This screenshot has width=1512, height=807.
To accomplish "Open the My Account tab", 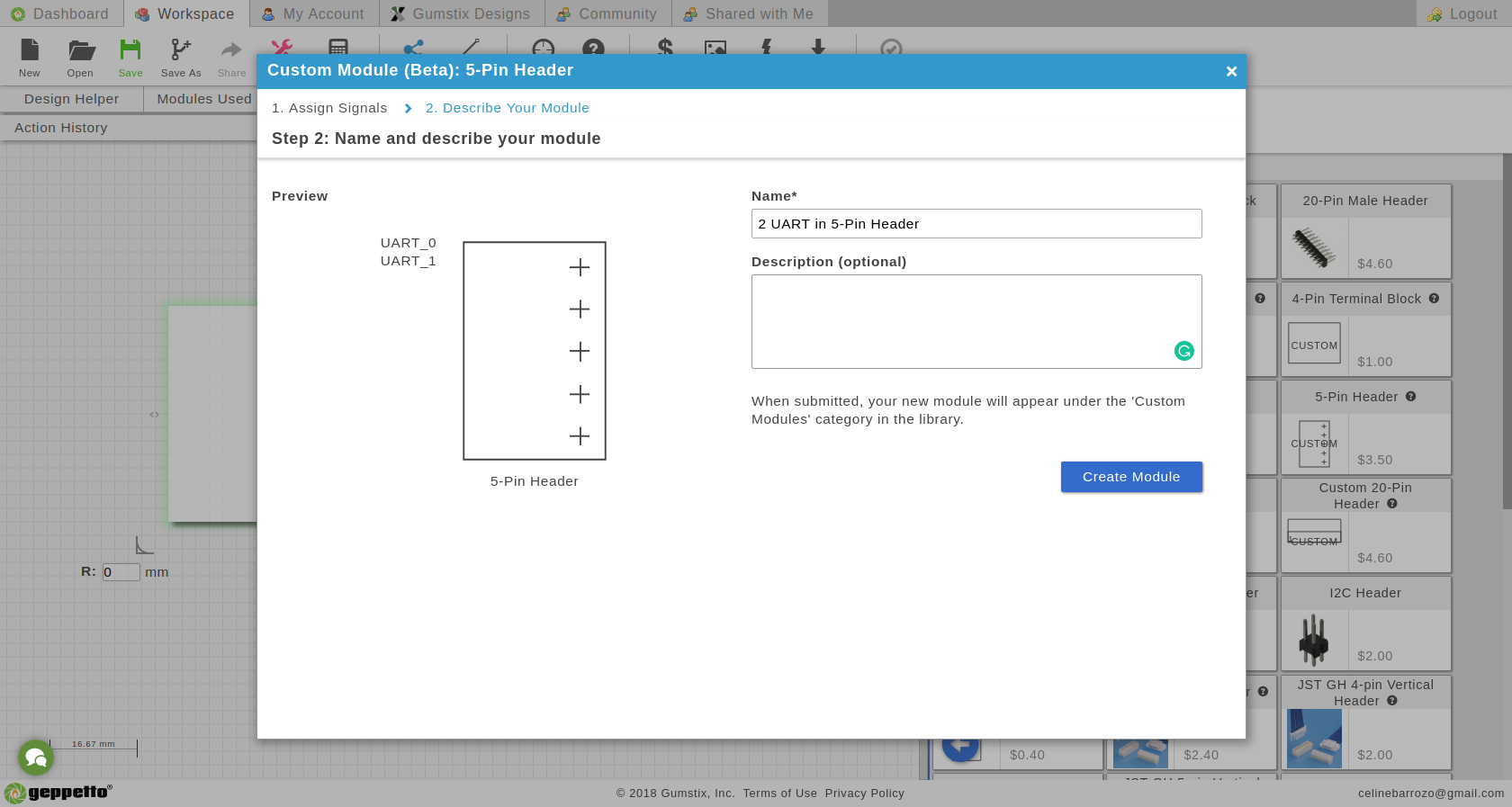I will point(314,13).
